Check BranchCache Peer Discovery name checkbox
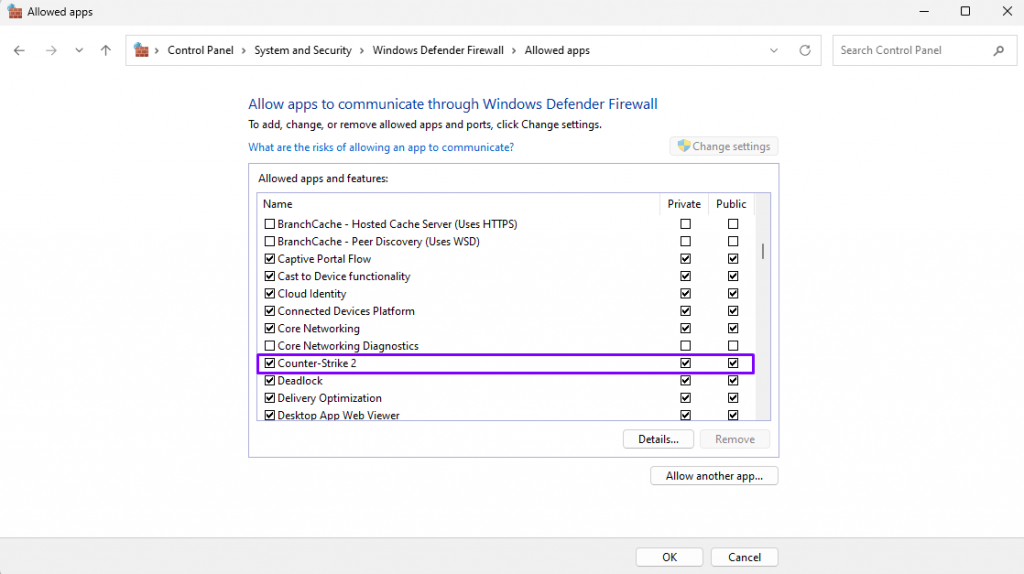The height and width of the screenshot is (574, 1024). 269,242
